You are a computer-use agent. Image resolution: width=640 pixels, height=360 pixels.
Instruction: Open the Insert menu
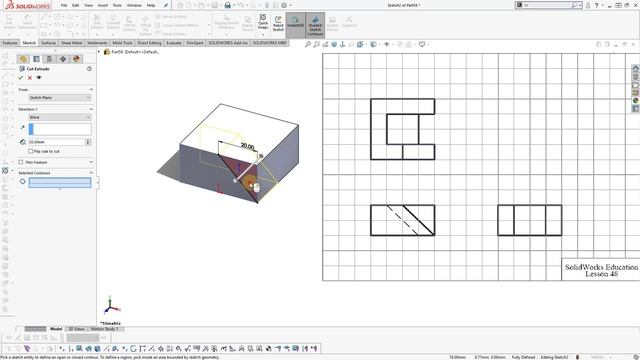(x=103, y=5)
